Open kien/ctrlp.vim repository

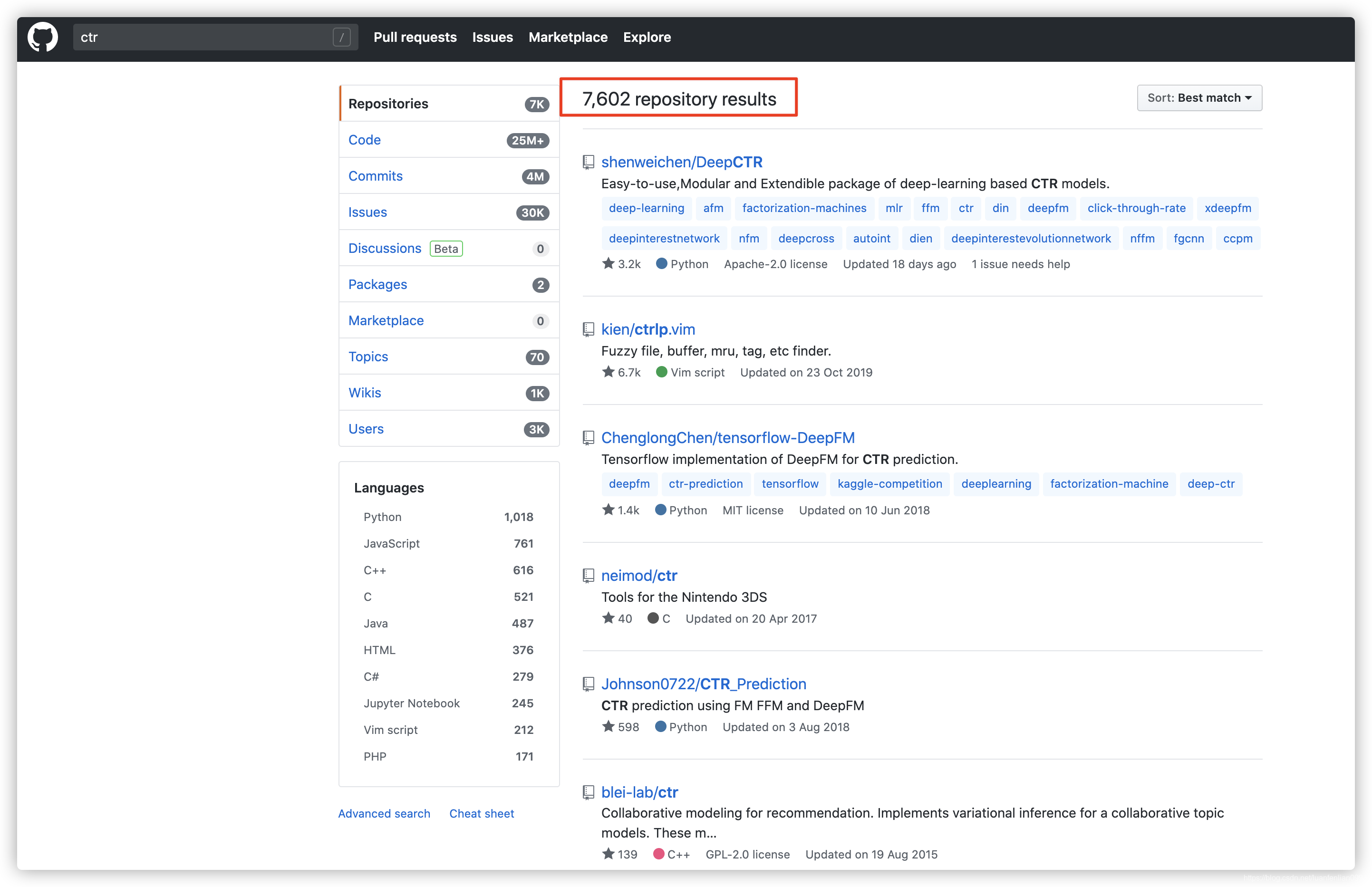pos(648,329)
